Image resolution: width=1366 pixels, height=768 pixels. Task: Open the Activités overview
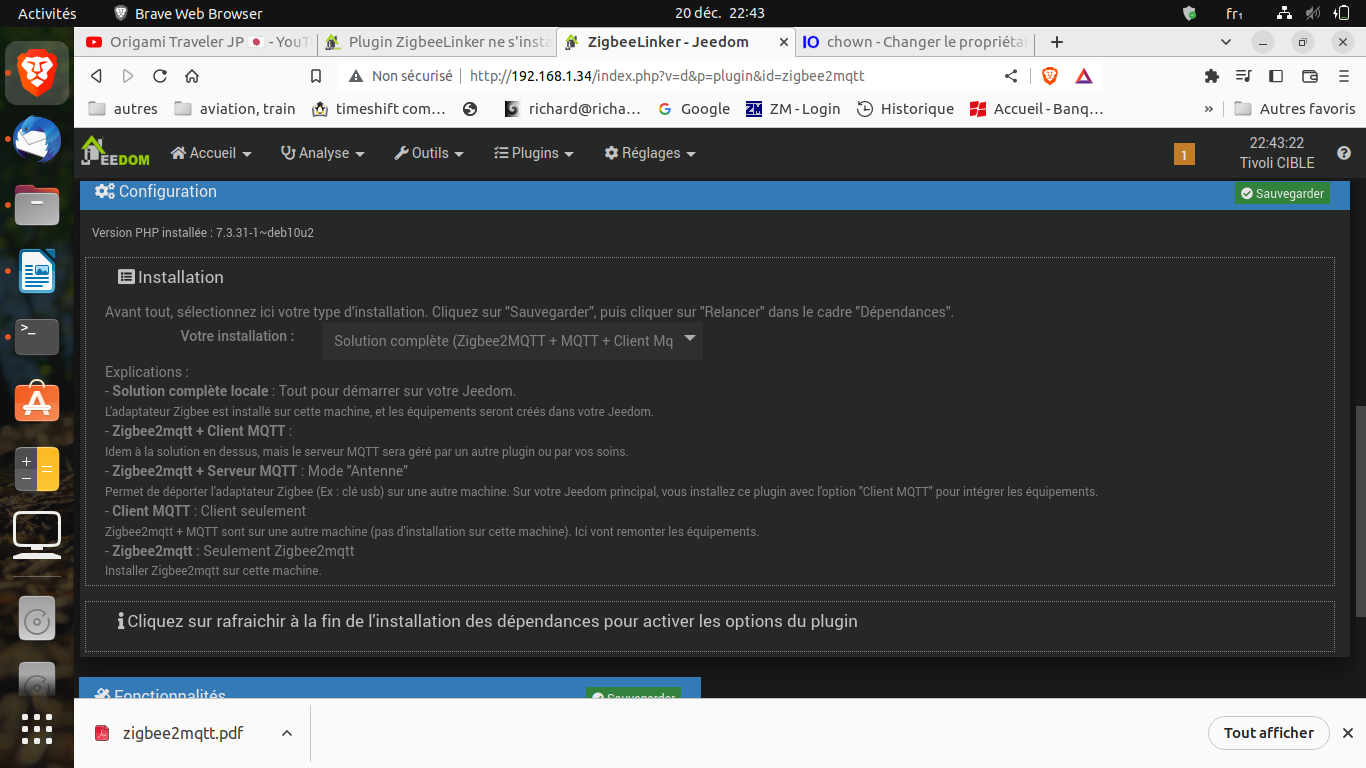(x=47, y=13)
